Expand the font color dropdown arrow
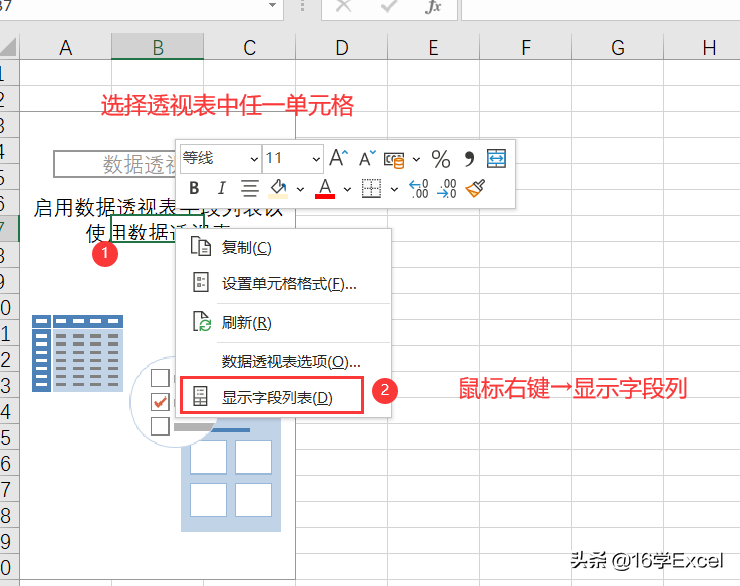Image resolution: width=740 pixels, height=586 pixels. tap(347, 189)
